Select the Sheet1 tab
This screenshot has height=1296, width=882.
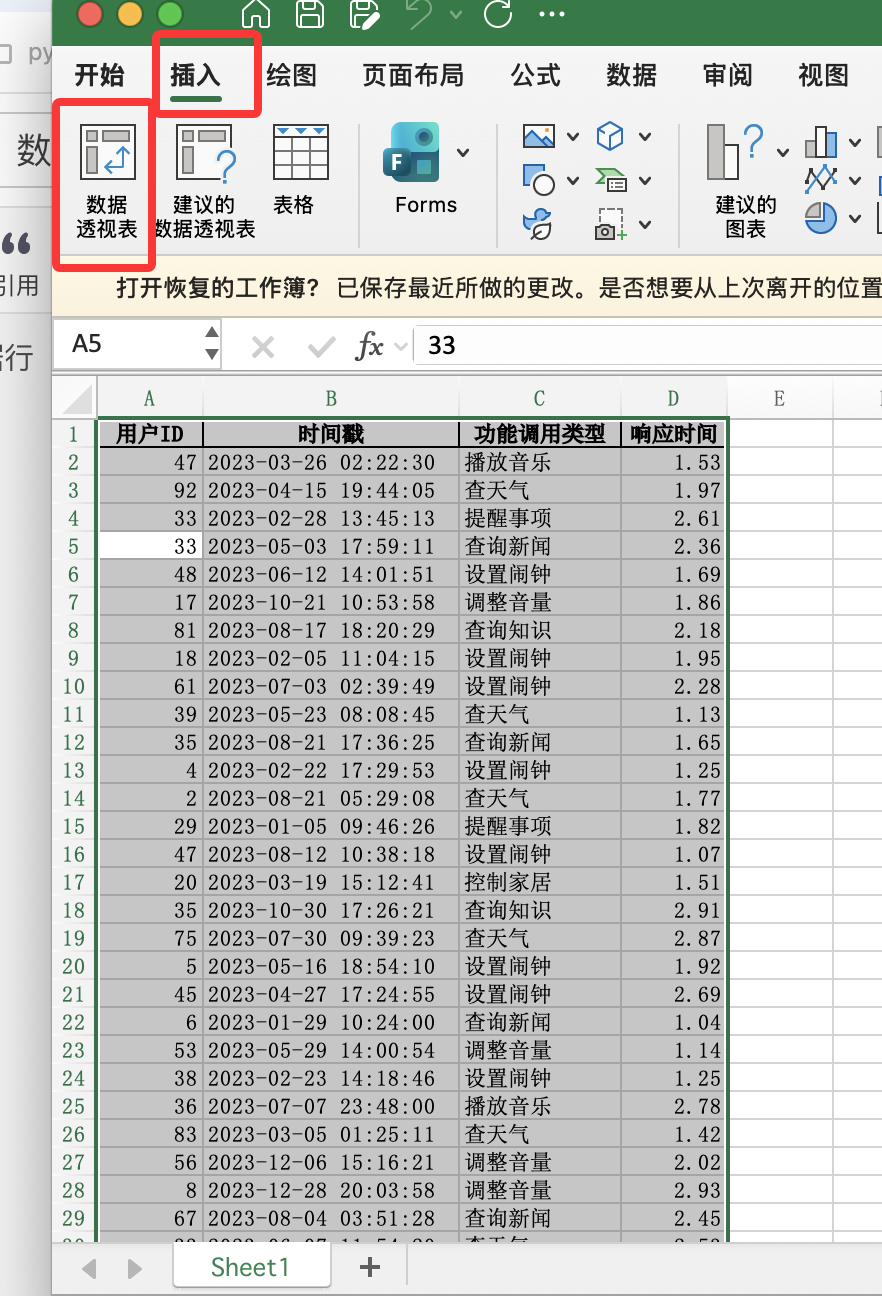(x=251, y=1267)
